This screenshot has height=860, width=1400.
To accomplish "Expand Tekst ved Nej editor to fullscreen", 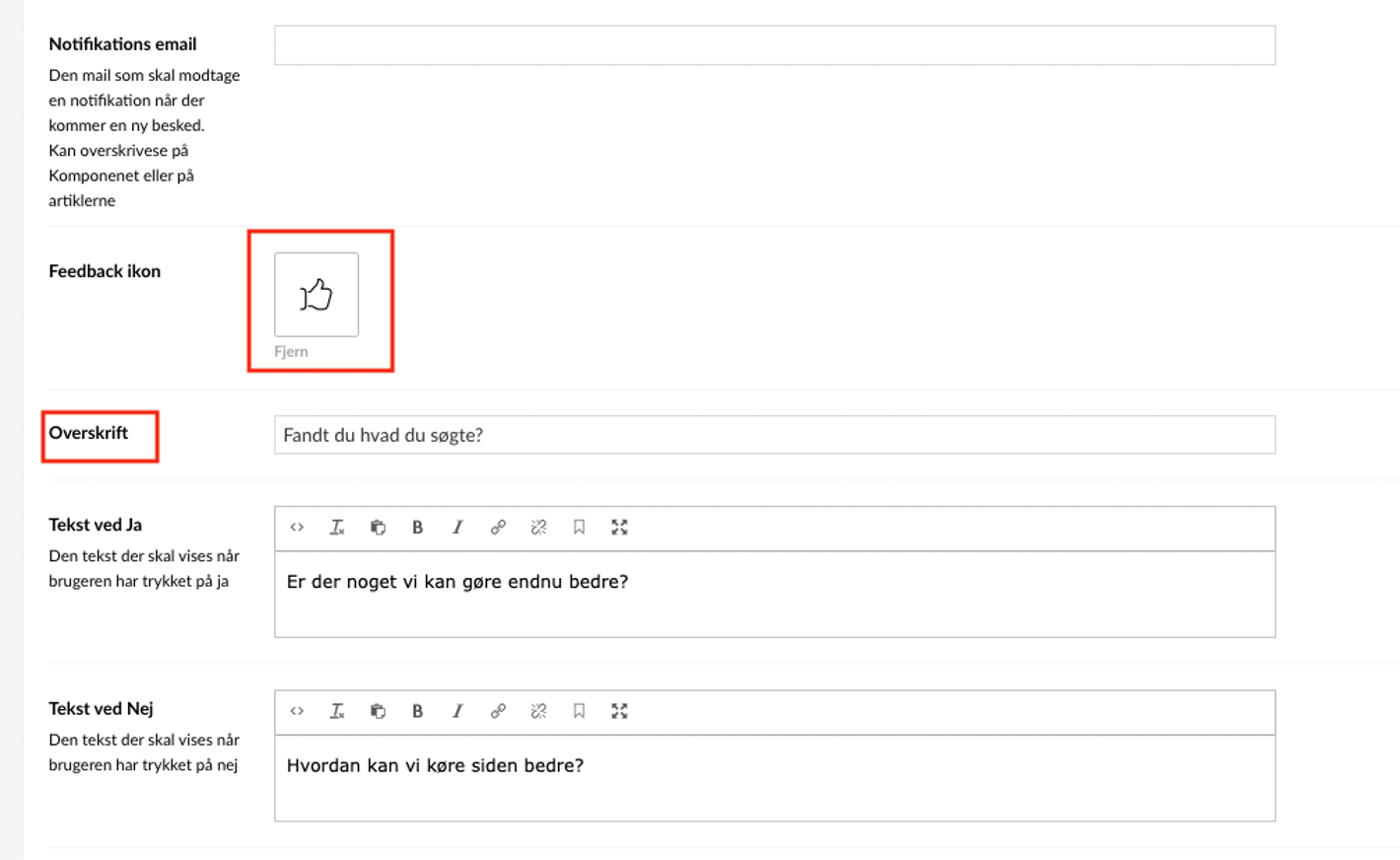I will pyautogui.click(x=619, y=711).
